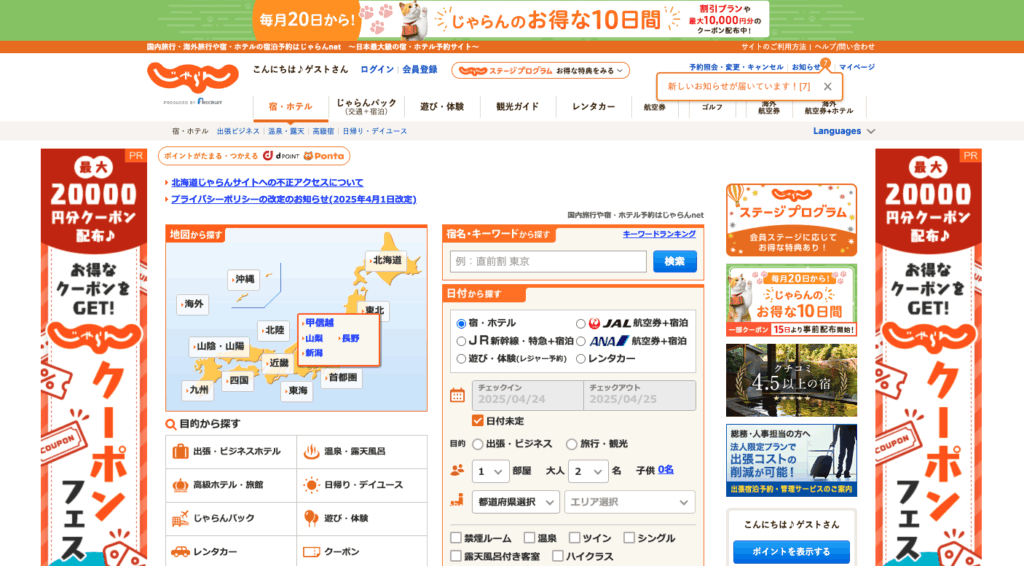This screenshot has width=1024, height=566.
Task: Open the エリア選択 area dropdown
Action: 630,502
